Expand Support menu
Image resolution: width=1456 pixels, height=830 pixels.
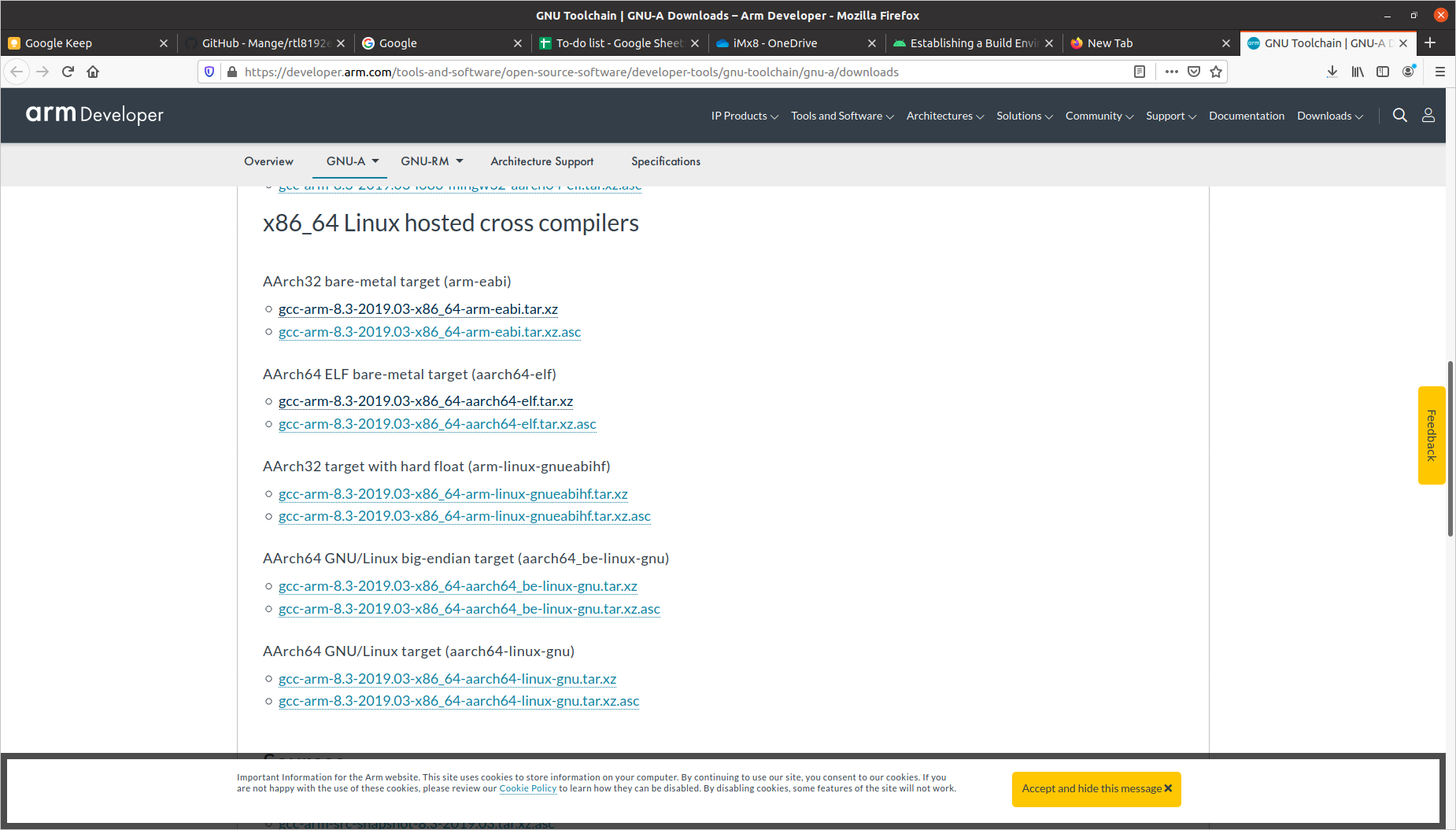pyautogui.click(x=1171, y=116)
